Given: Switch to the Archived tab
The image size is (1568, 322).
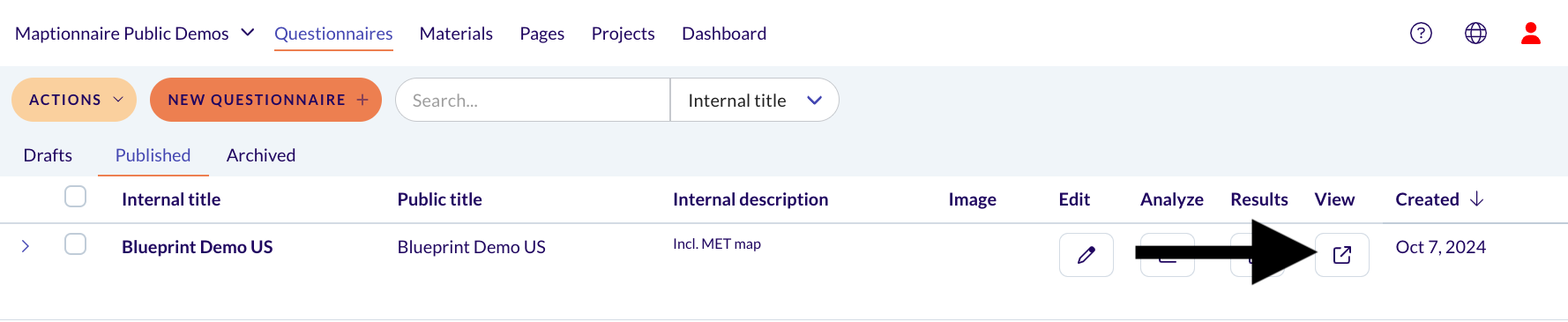Looking at the screenshot, I should (261, 155).
